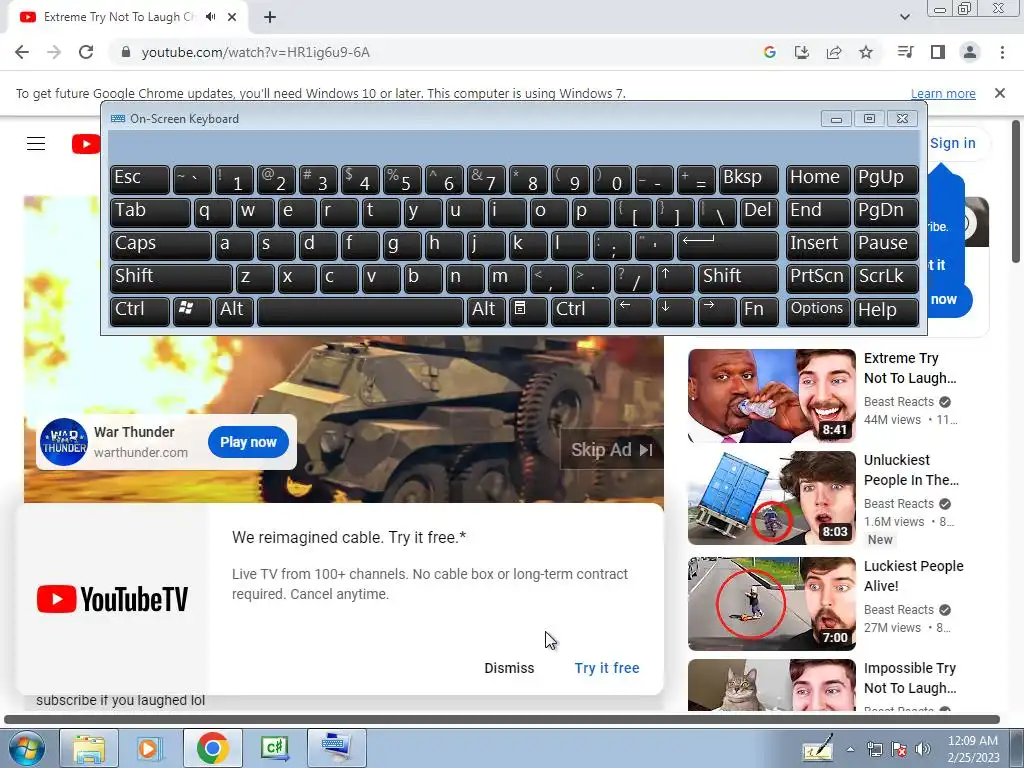Toggle the right Alt key
1024x768 pixels.
coord(486,312)
